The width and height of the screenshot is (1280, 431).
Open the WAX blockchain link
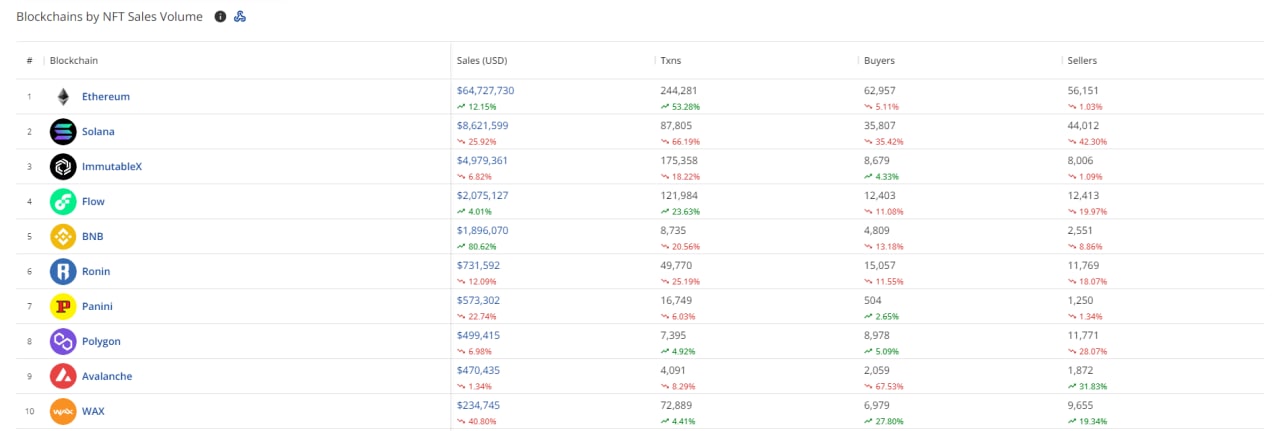click(x=93, y=412)
